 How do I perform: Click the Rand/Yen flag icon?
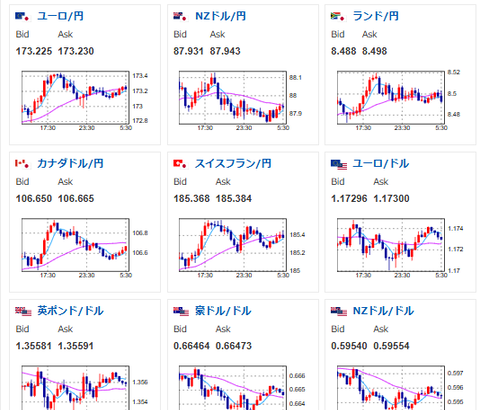point(338,16)
